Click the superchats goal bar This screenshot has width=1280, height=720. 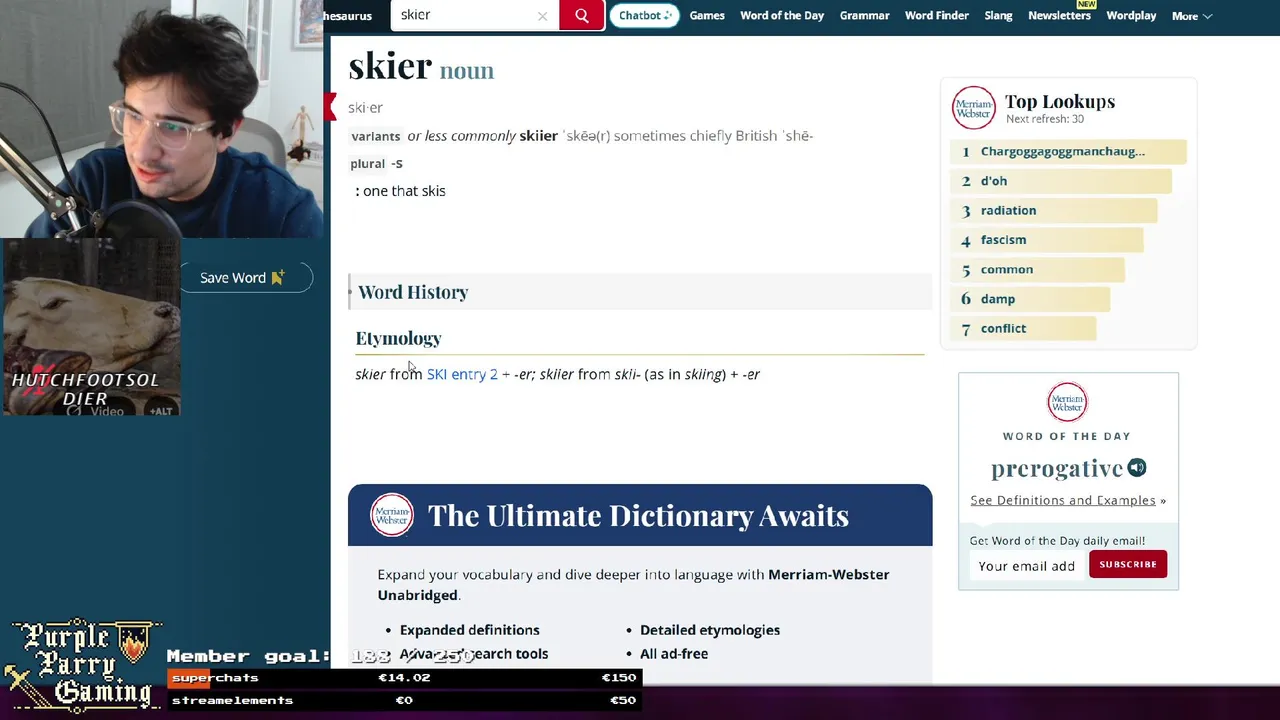tap(404, 678)
